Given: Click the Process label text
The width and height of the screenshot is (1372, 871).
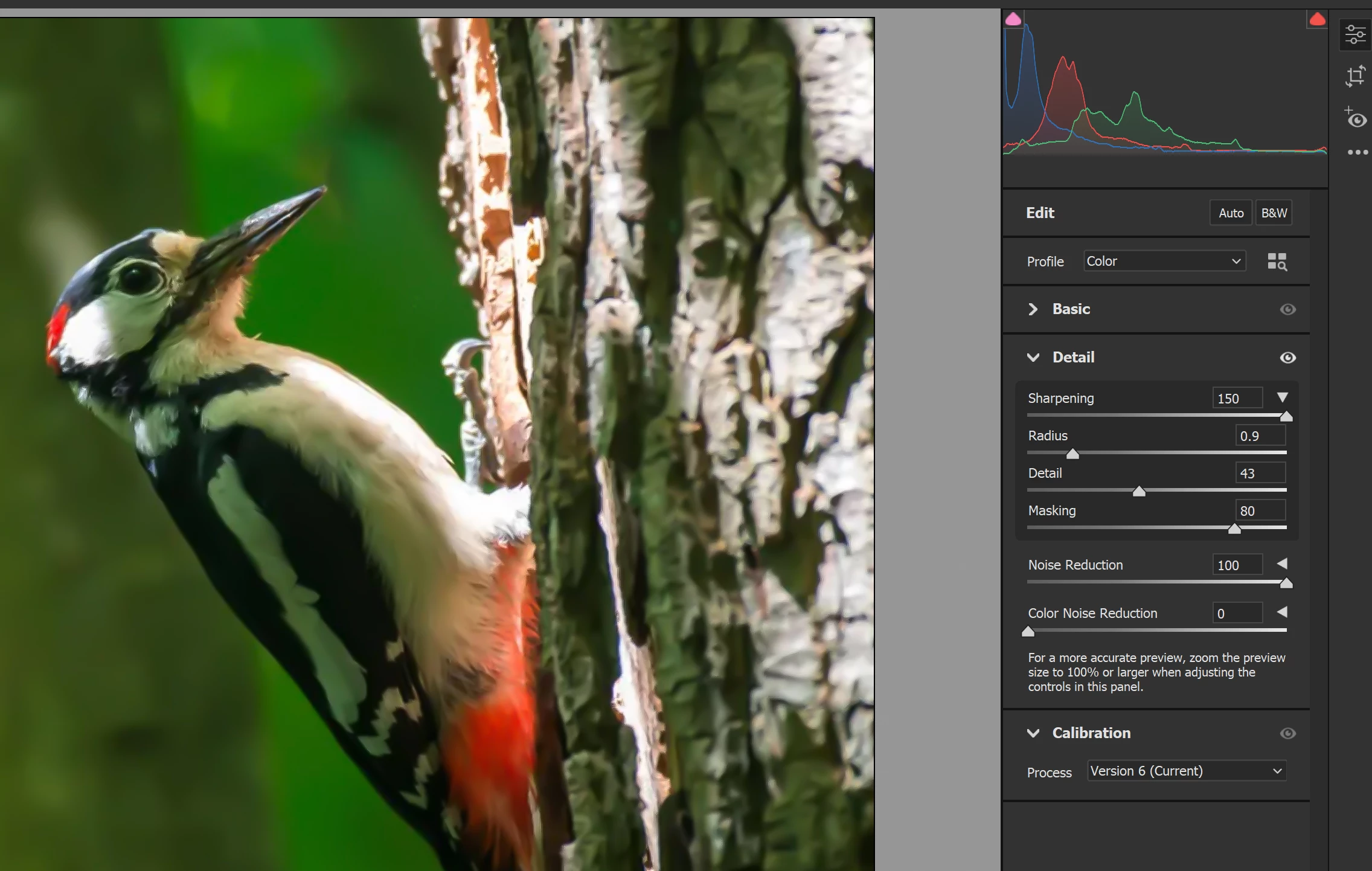Looking at the screenshot, I should [x=1050, y=773].
